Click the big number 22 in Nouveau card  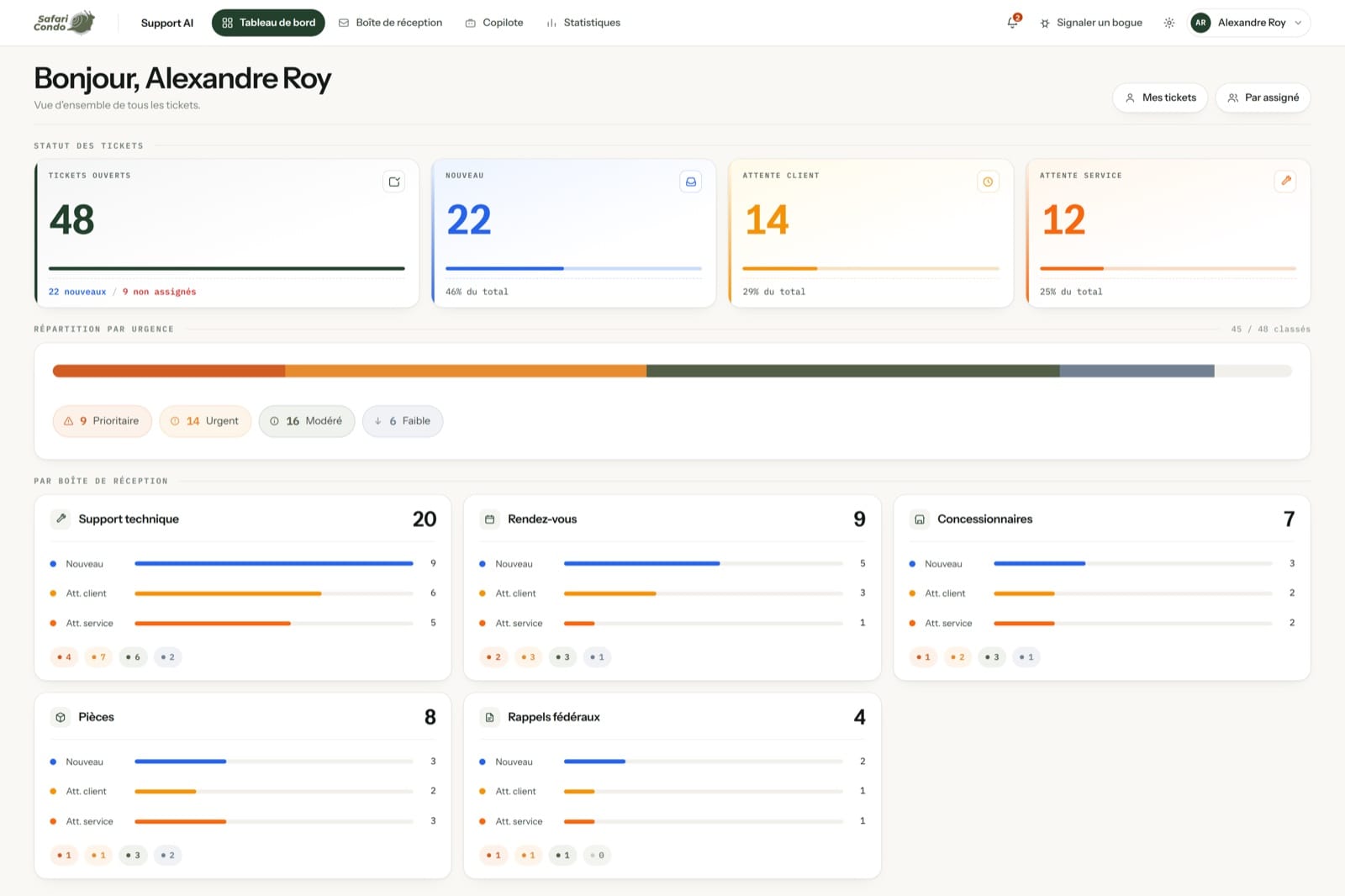pyautogui.click(x=468, y=220)
